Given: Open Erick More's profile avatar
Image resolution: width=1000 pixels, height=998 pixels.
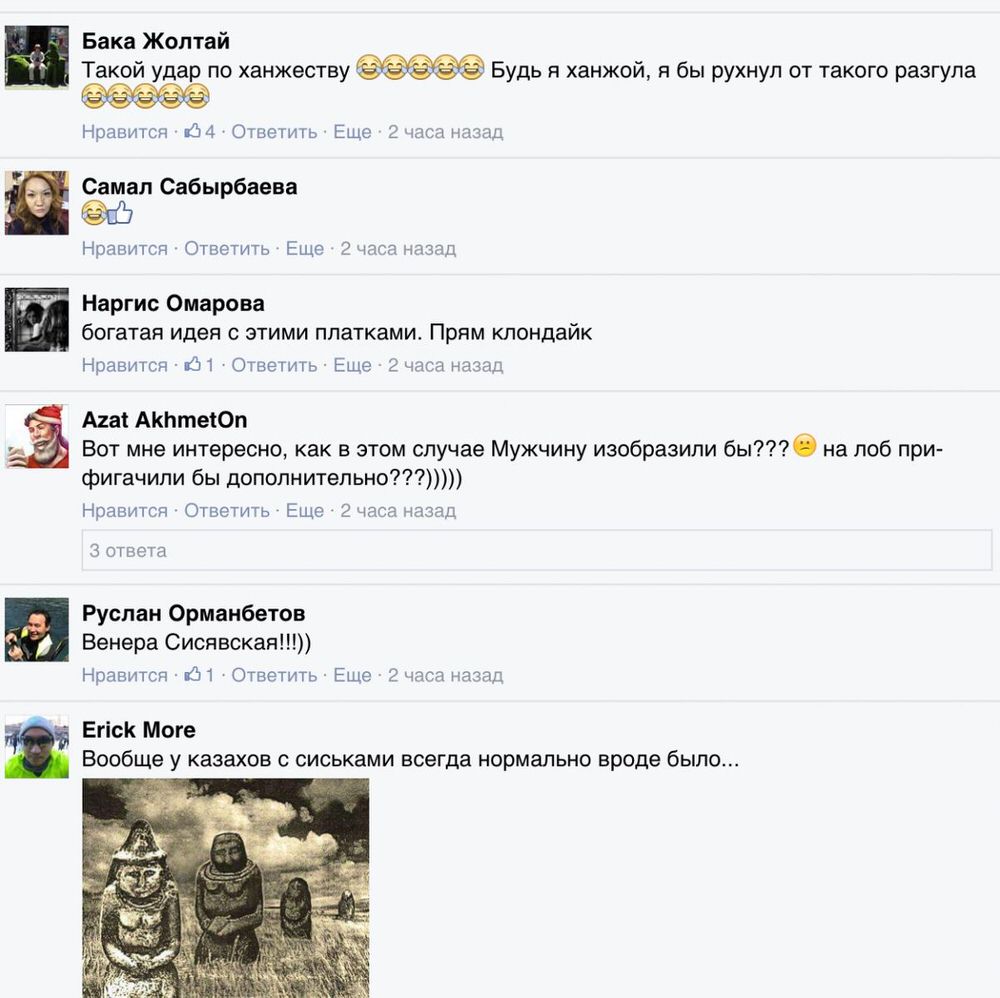Looking at the screenshot, I should point(37,746).
